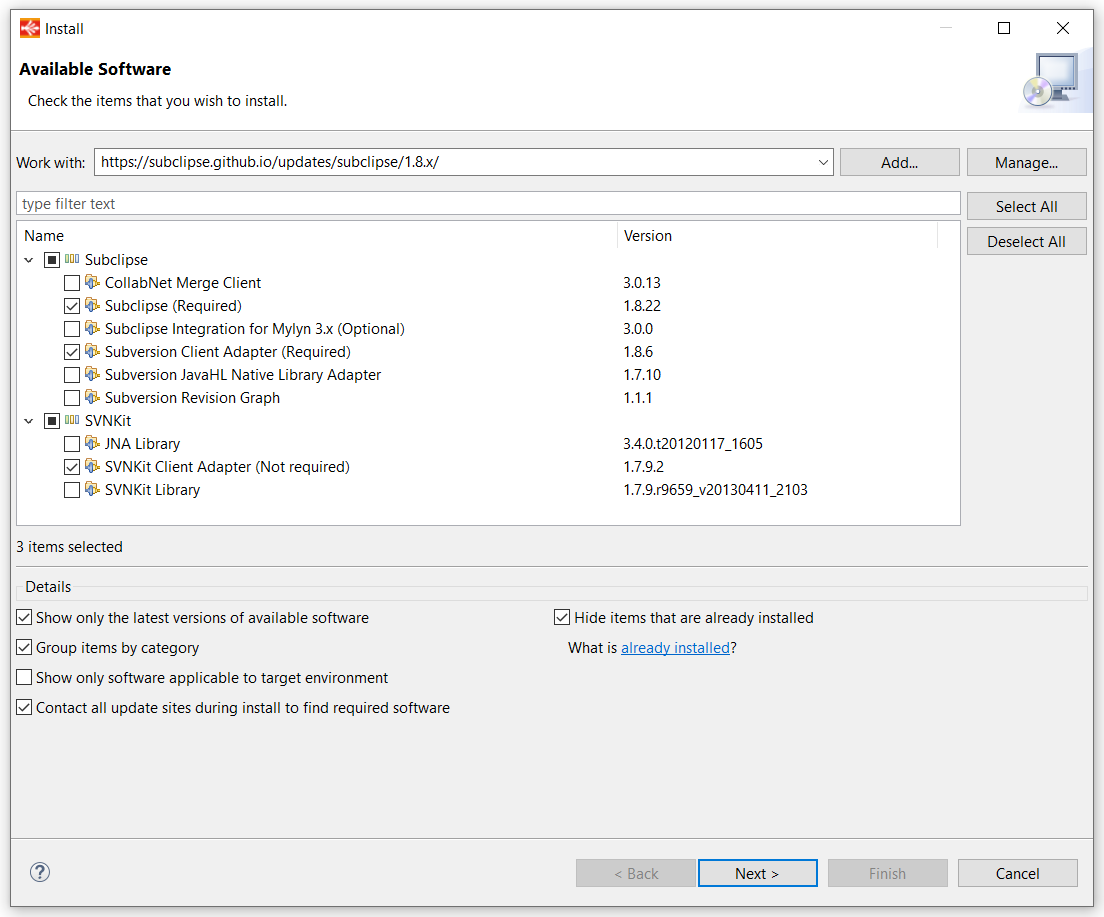Collapse the SVNKit category

tap(29, 421)
